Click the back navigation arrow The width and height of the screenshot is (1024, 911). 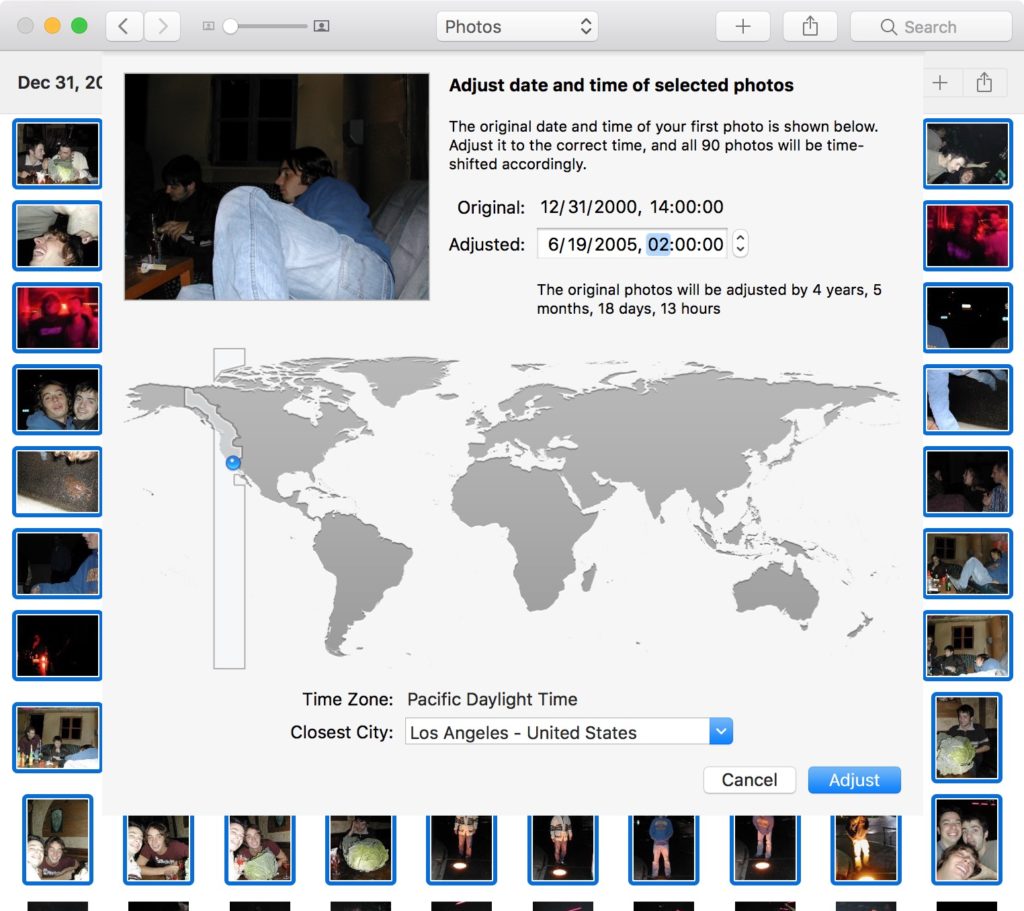(x=123, y=27)
